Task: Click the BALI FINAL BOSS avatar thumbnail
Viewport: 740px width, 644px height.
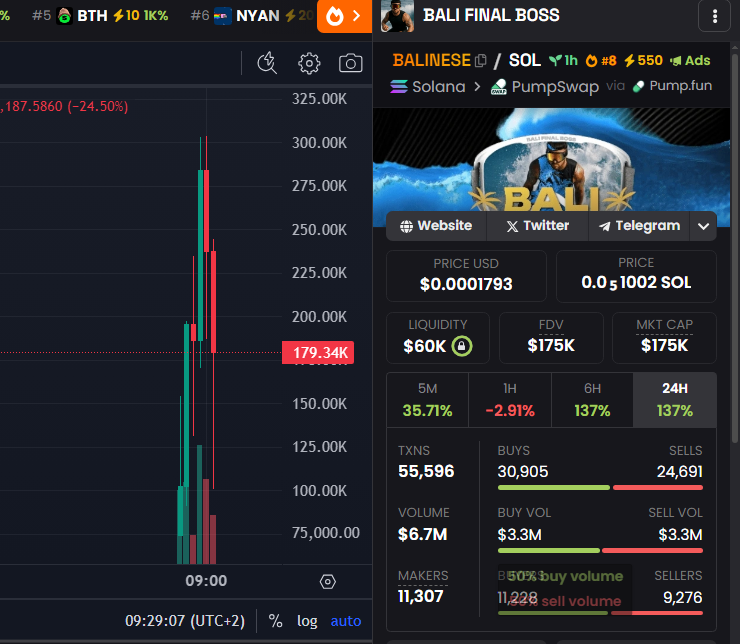Action: tap(397, 16)
